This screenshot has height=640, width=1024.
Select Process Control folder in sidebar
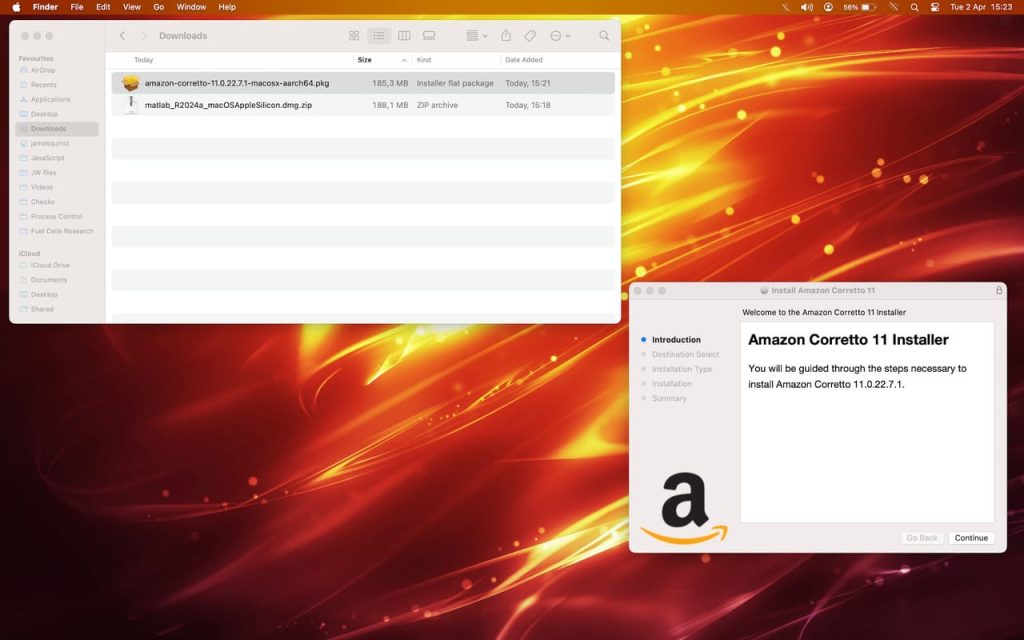pos(56,216)
